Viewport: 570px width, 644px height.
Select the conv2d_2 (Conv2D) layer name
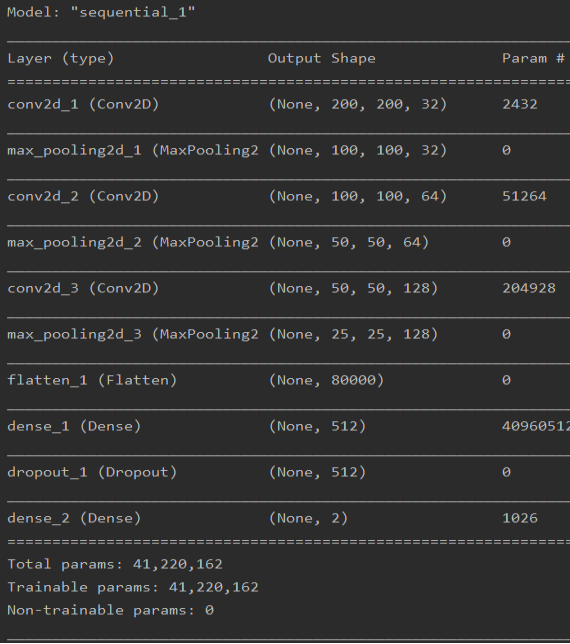pyautogui.click(x=83, y=196)
